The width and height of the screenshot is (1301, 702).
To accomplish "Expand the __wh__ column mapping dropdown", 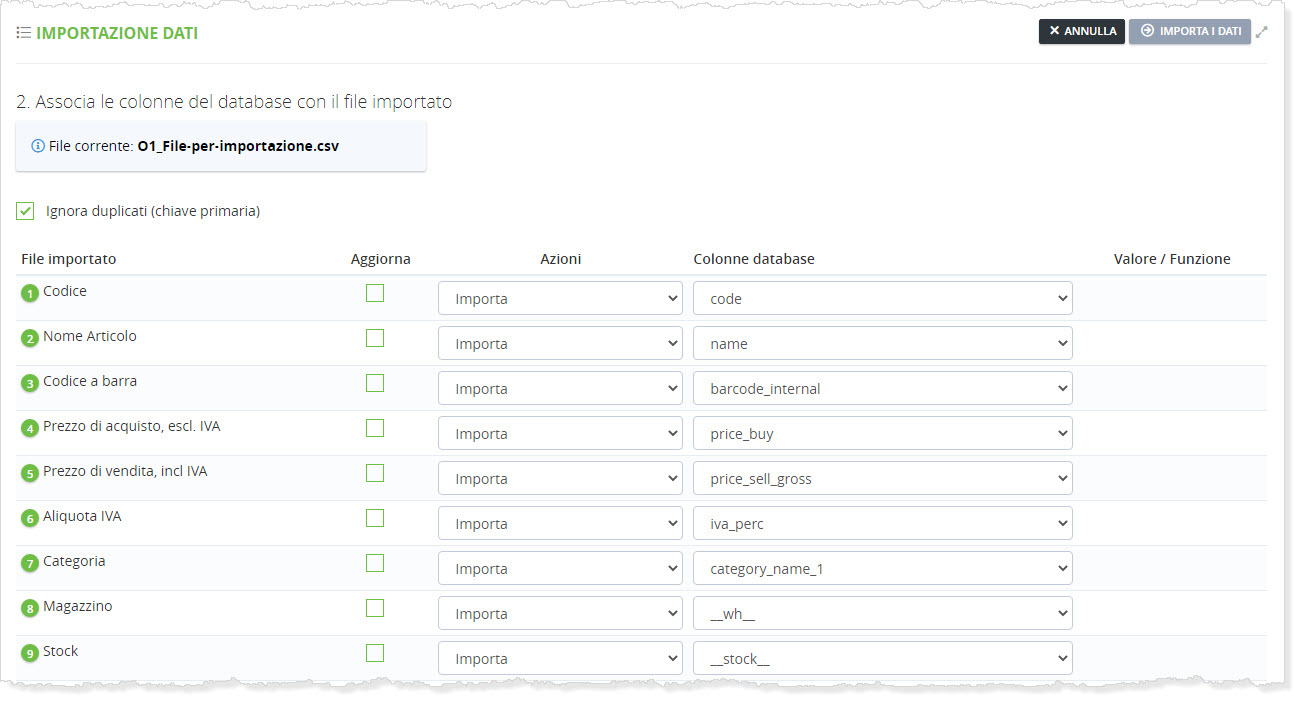I will [x=882, y=614].
